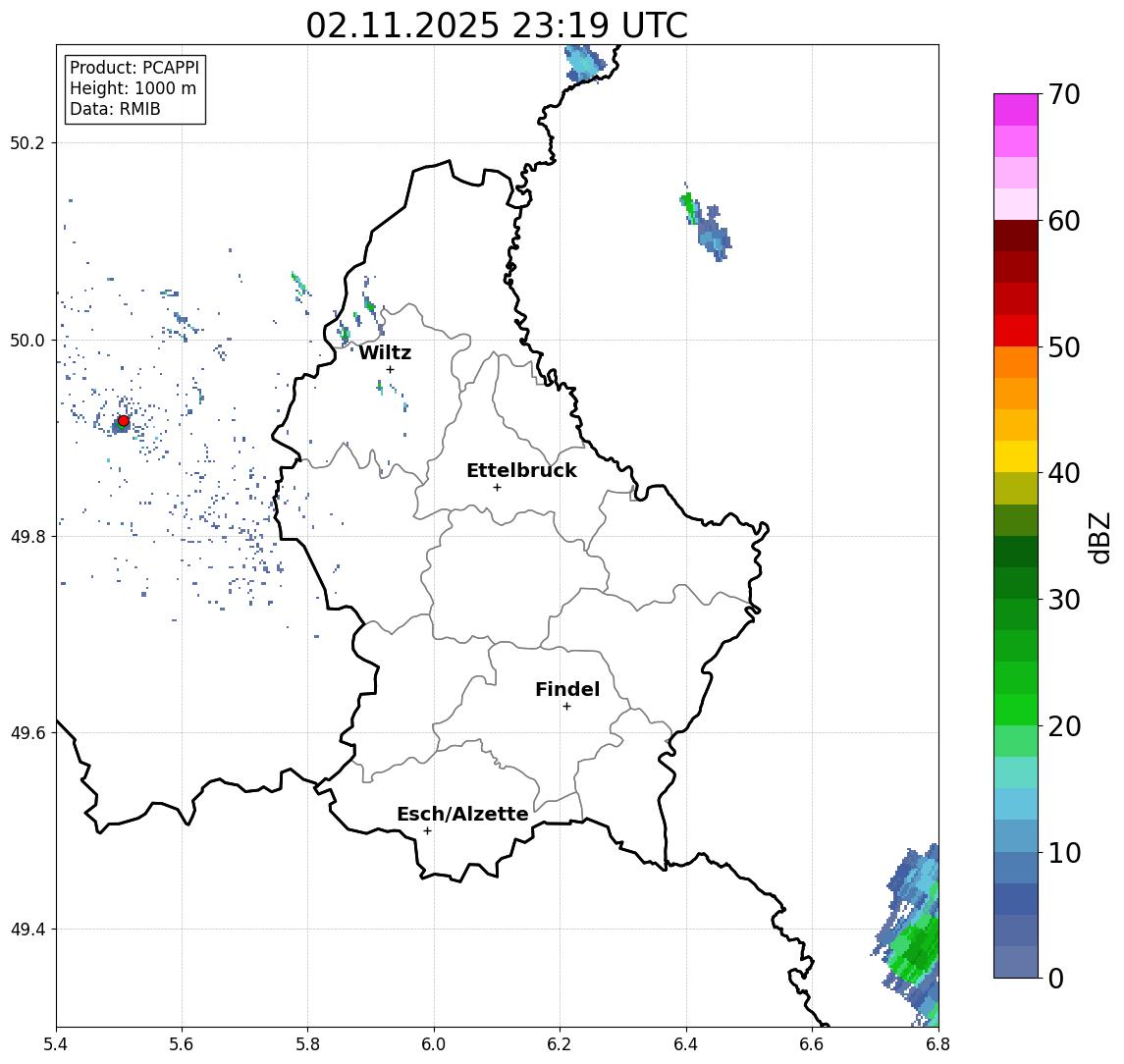Viewport: 1124px width, 1064px height.
Task: Click the longitude axis label 6.8
Action: tap(937, 1044)
